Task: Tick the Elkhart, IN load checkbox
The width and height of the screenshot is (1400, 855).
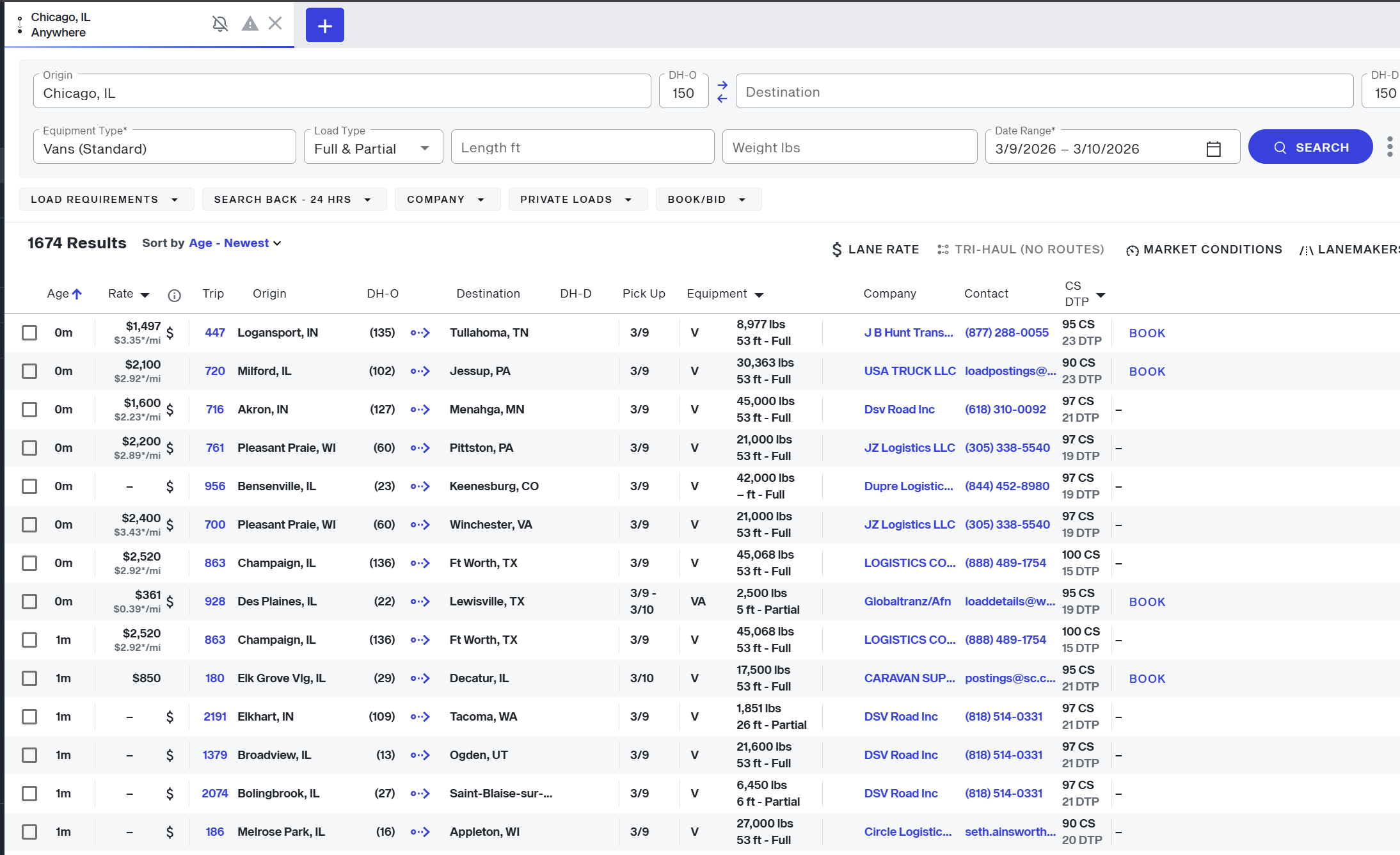Action: point(29,717)
